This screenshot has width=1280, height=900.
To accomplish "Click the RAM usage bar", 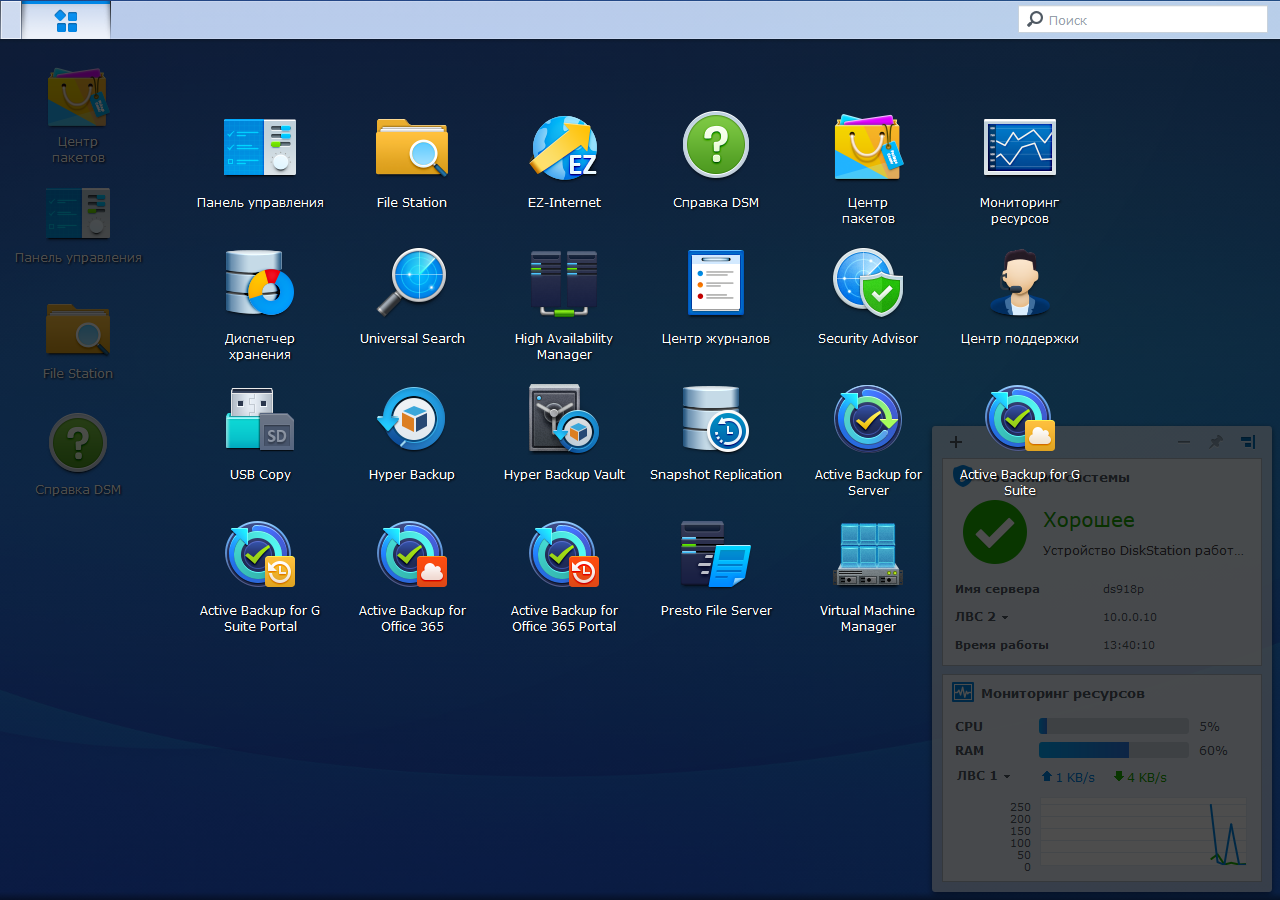I will [x=1114, y=751].
